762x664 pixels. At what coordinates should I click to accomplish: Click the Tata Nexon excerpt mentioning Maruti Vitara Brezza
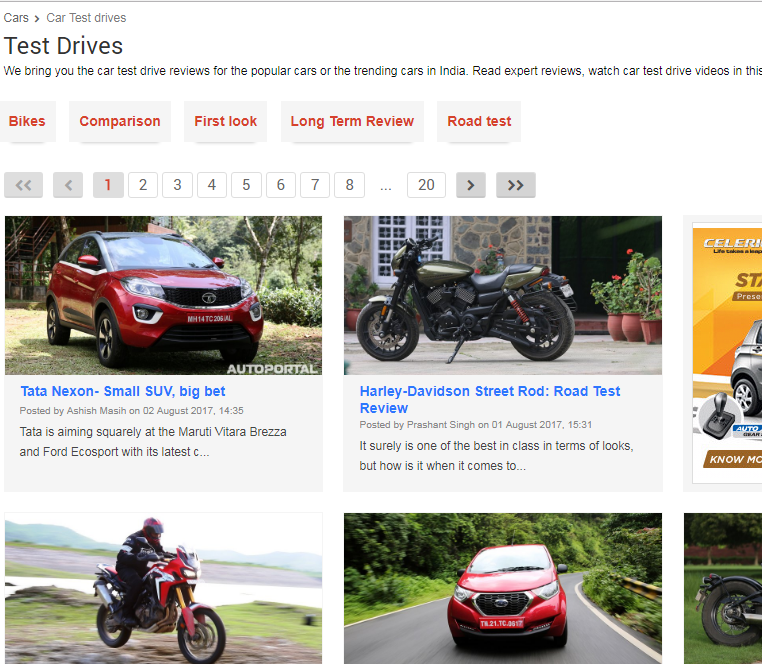point(153,442)
